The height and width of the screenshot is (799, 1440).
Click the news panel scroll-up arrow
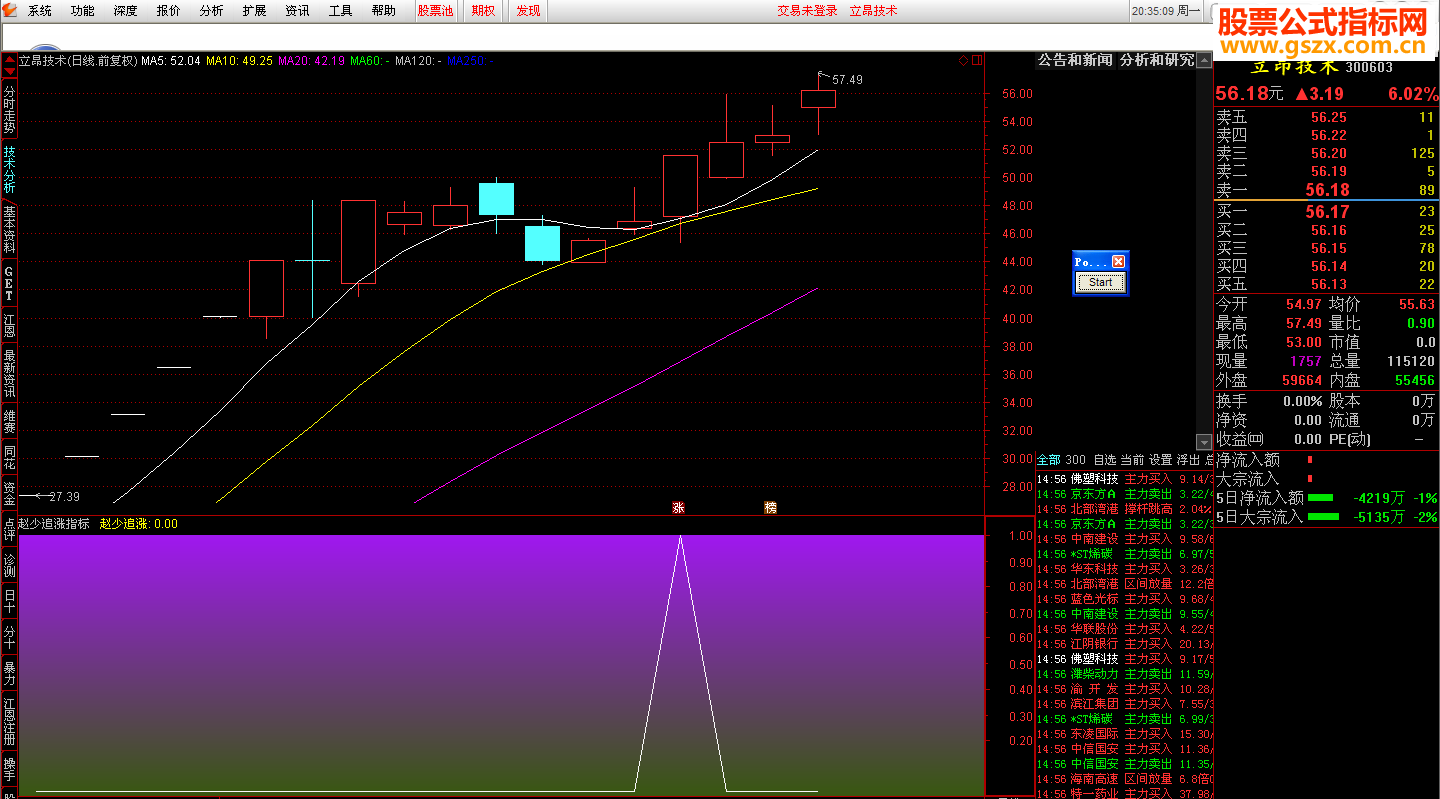1204,60
